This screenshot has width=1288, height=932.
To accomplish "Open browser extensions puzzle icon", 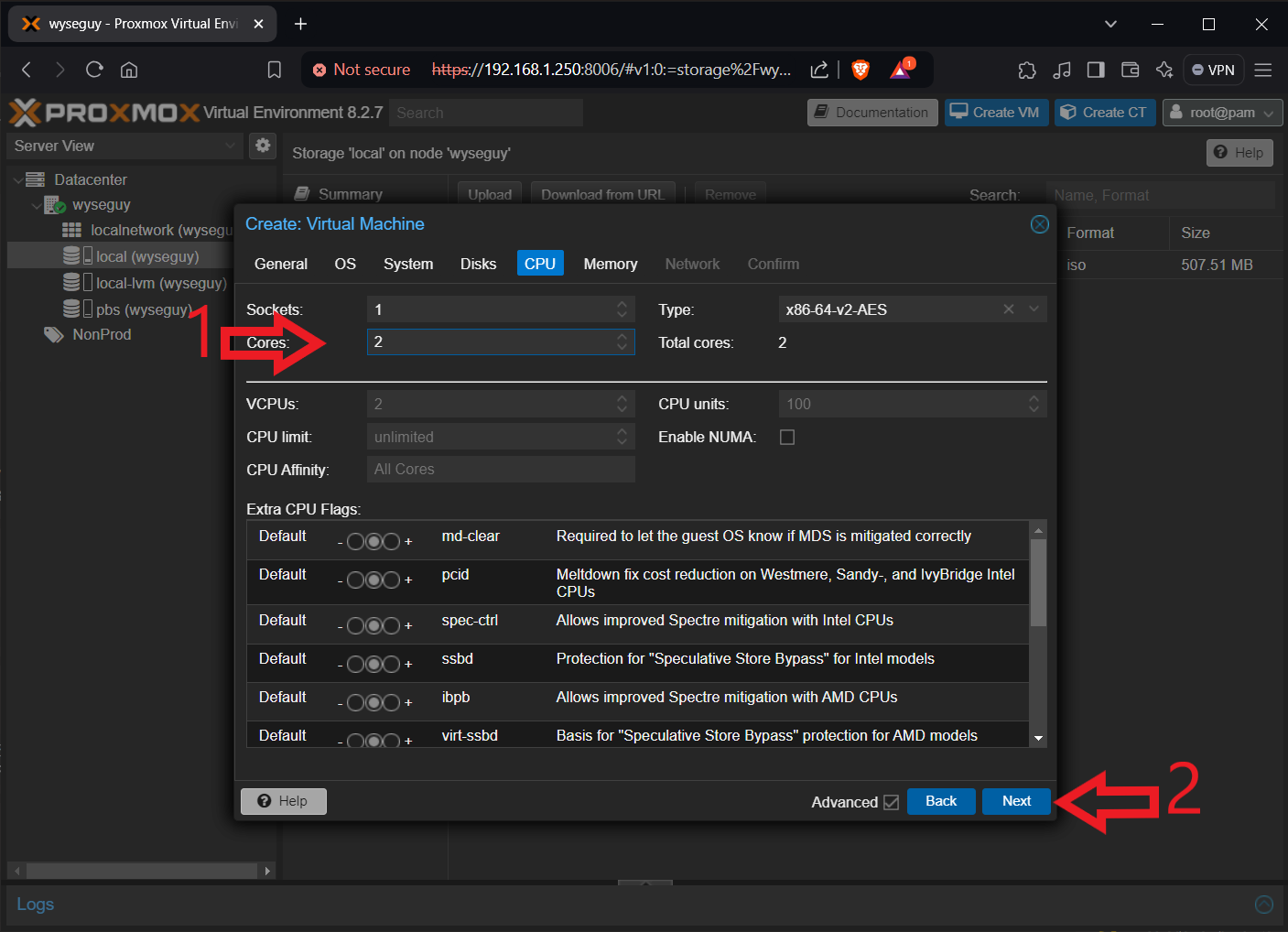I will tap(1027, 70).
